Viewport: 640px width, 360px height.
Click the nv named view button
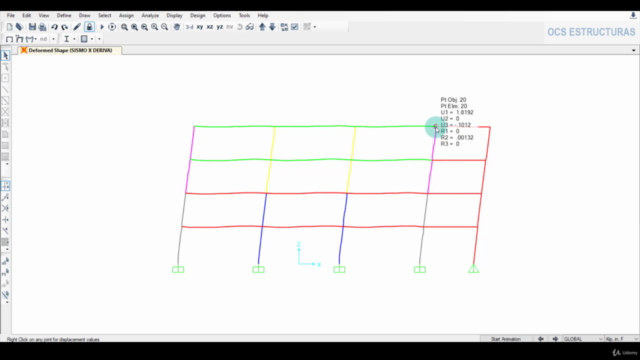coord(229,27)
